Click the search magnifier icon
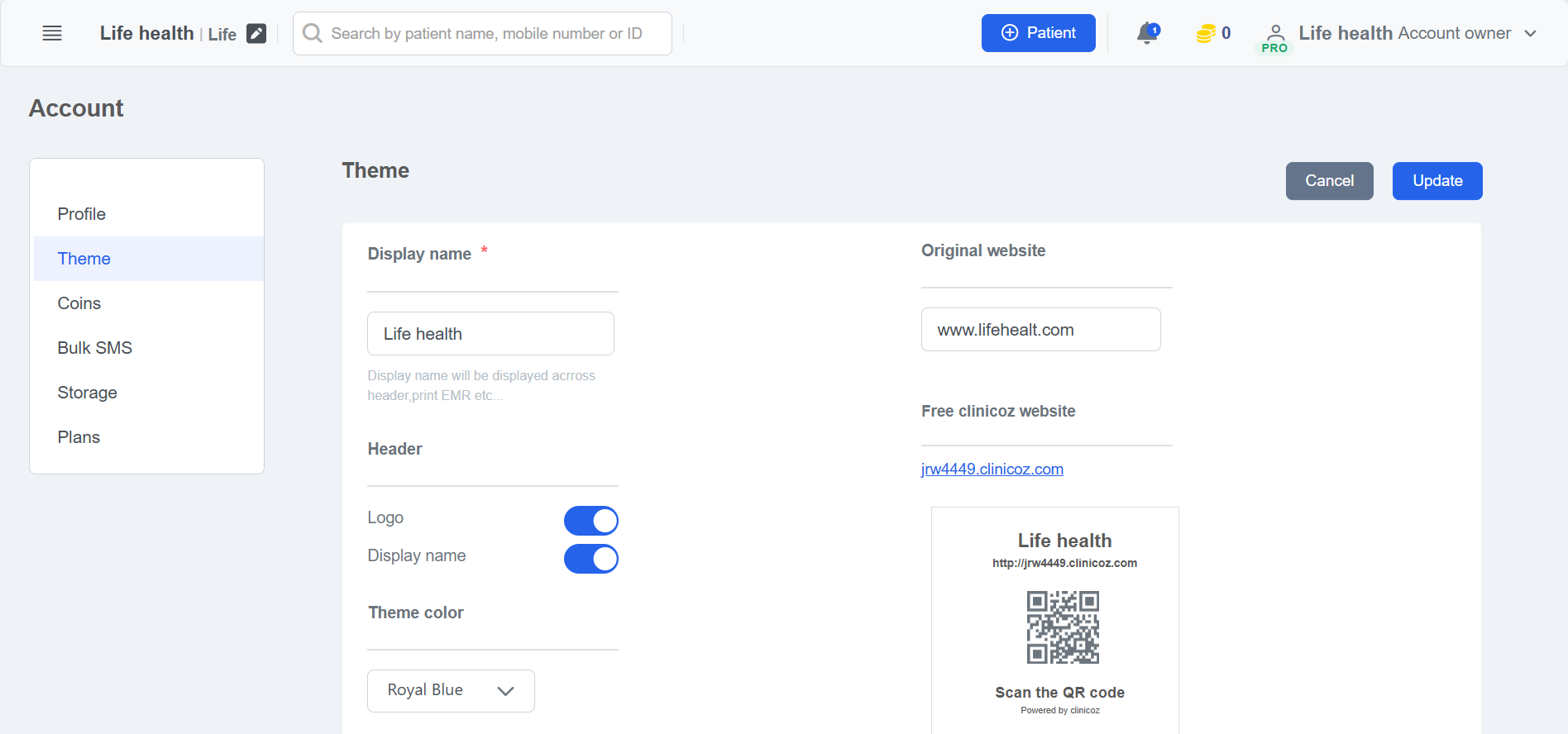 tap(313, 33)
